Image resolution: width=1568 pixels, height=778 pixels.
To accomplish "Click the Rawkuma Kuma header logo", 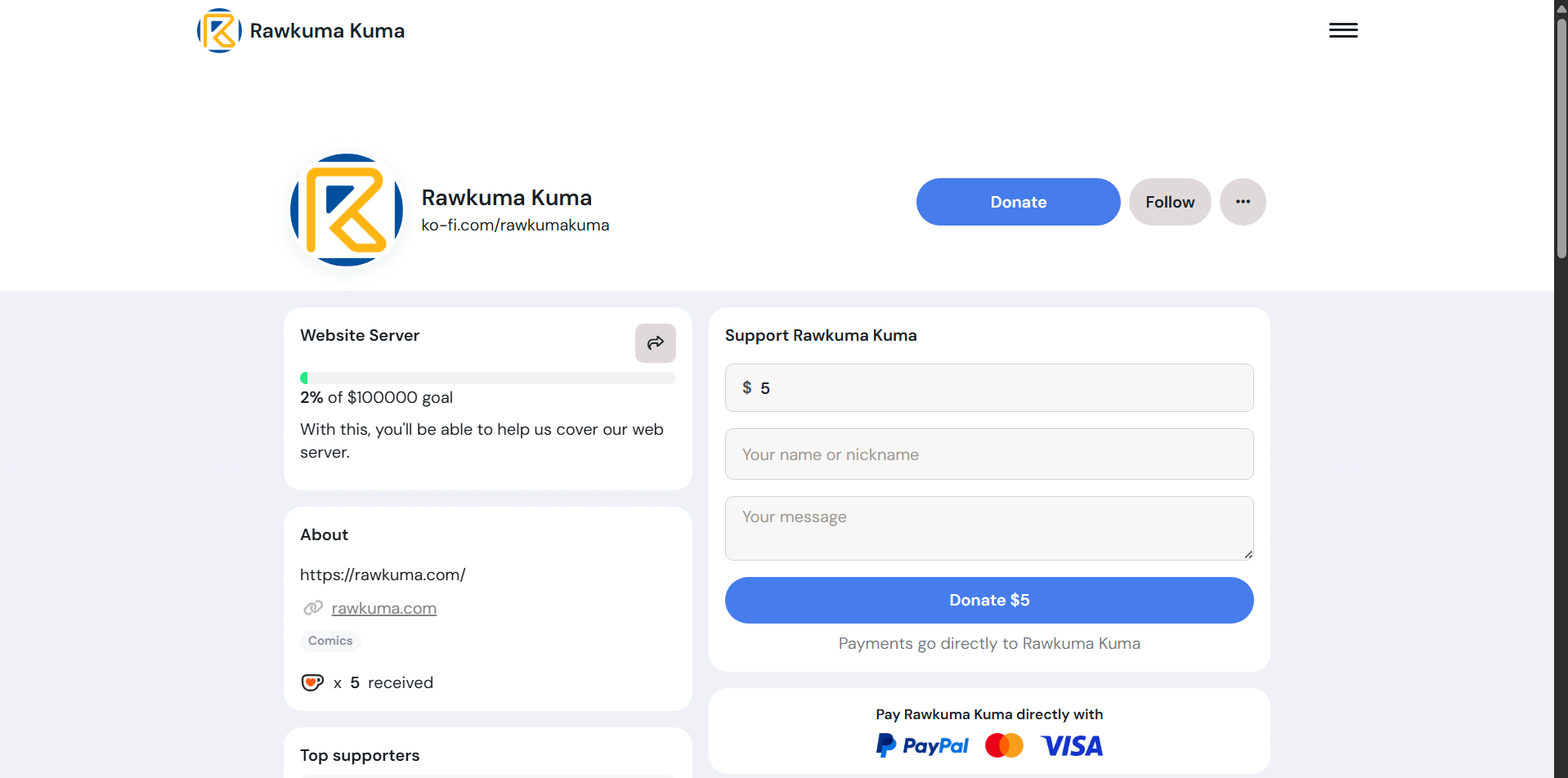I will point(219,31).
